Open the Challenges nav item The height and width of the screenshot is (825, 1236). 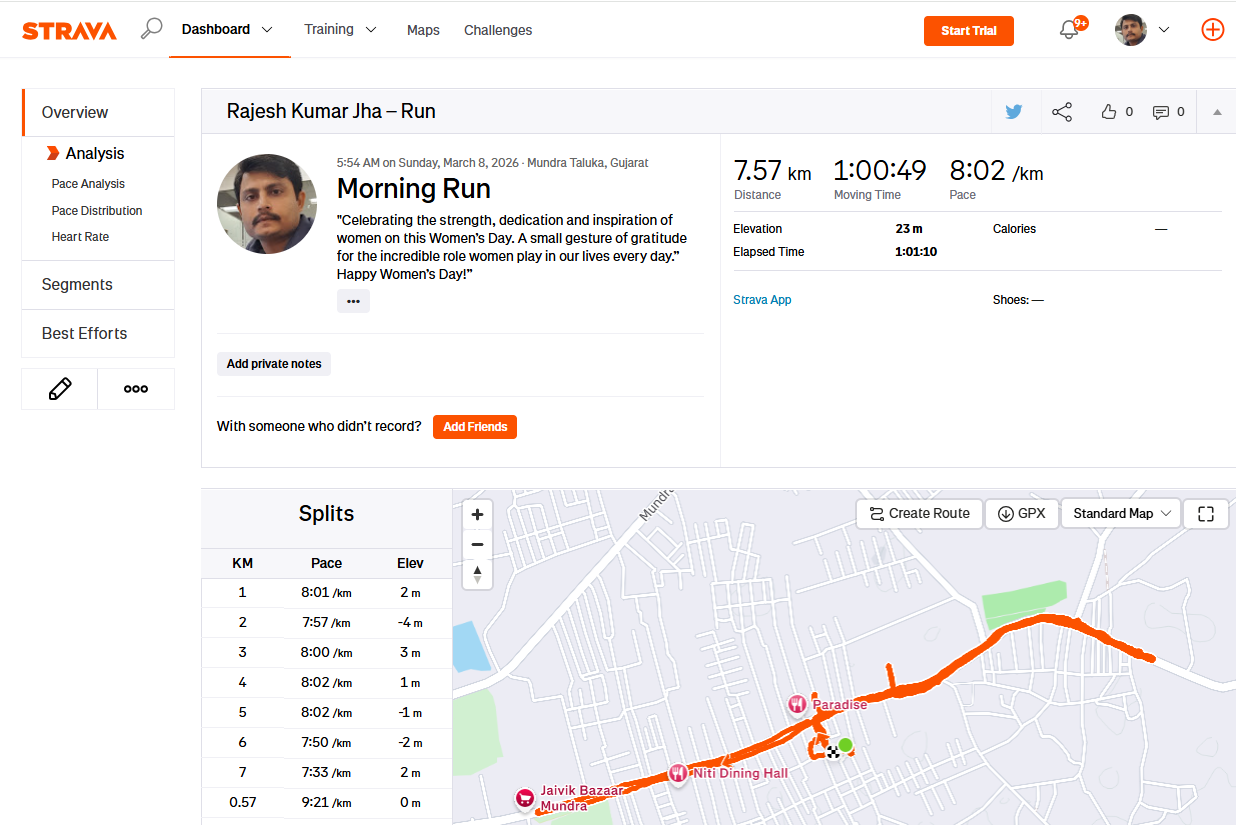tap(498, 30)
